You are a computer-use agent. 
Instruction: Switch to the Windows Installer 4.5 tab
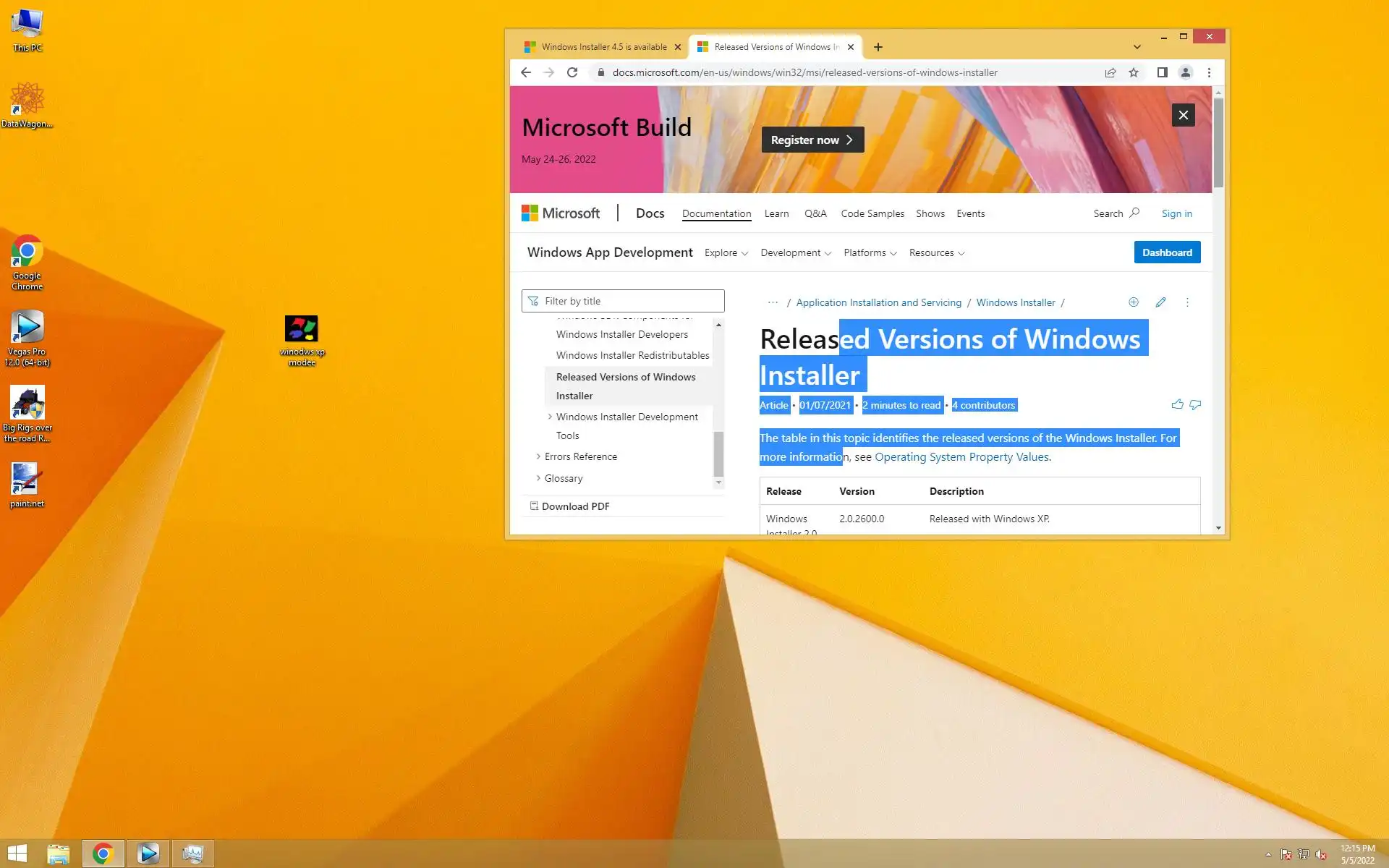click(x=603, y=47)
